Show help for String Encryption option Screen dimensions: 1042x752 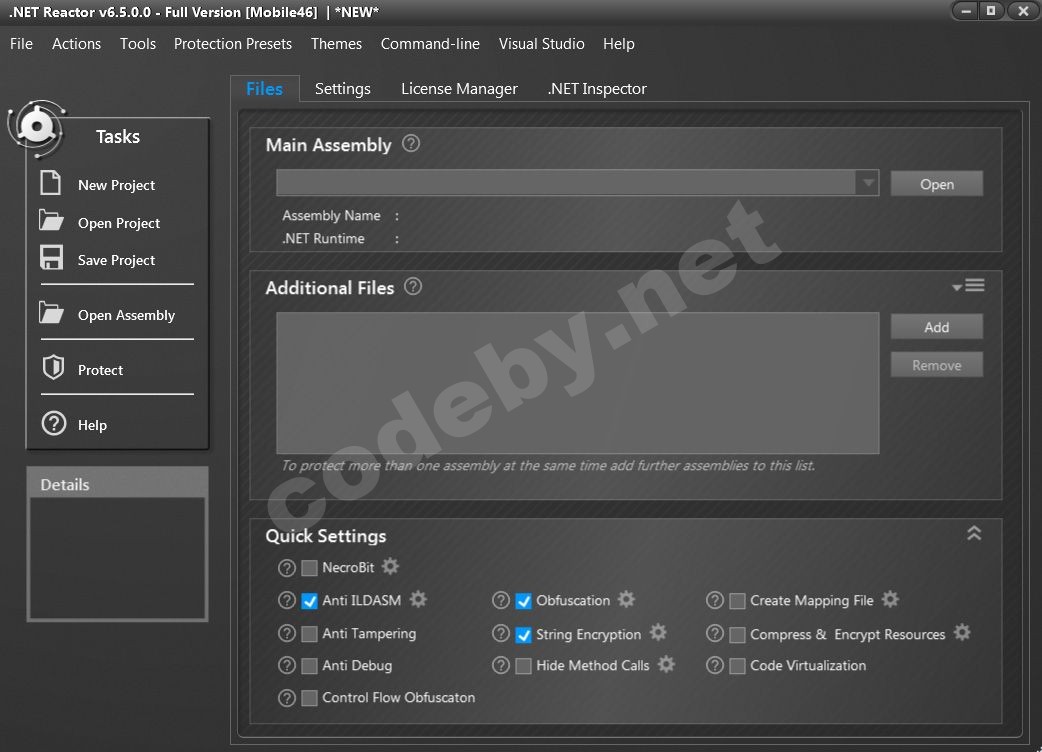(x=500, y=633)
